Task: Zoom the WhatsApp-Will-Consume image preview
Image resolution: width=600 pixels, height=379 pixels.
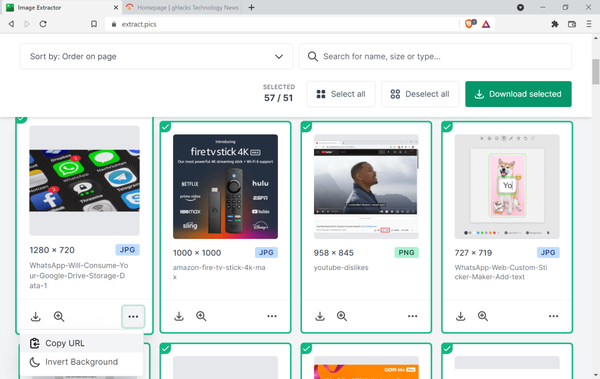Action: point(59,317)
